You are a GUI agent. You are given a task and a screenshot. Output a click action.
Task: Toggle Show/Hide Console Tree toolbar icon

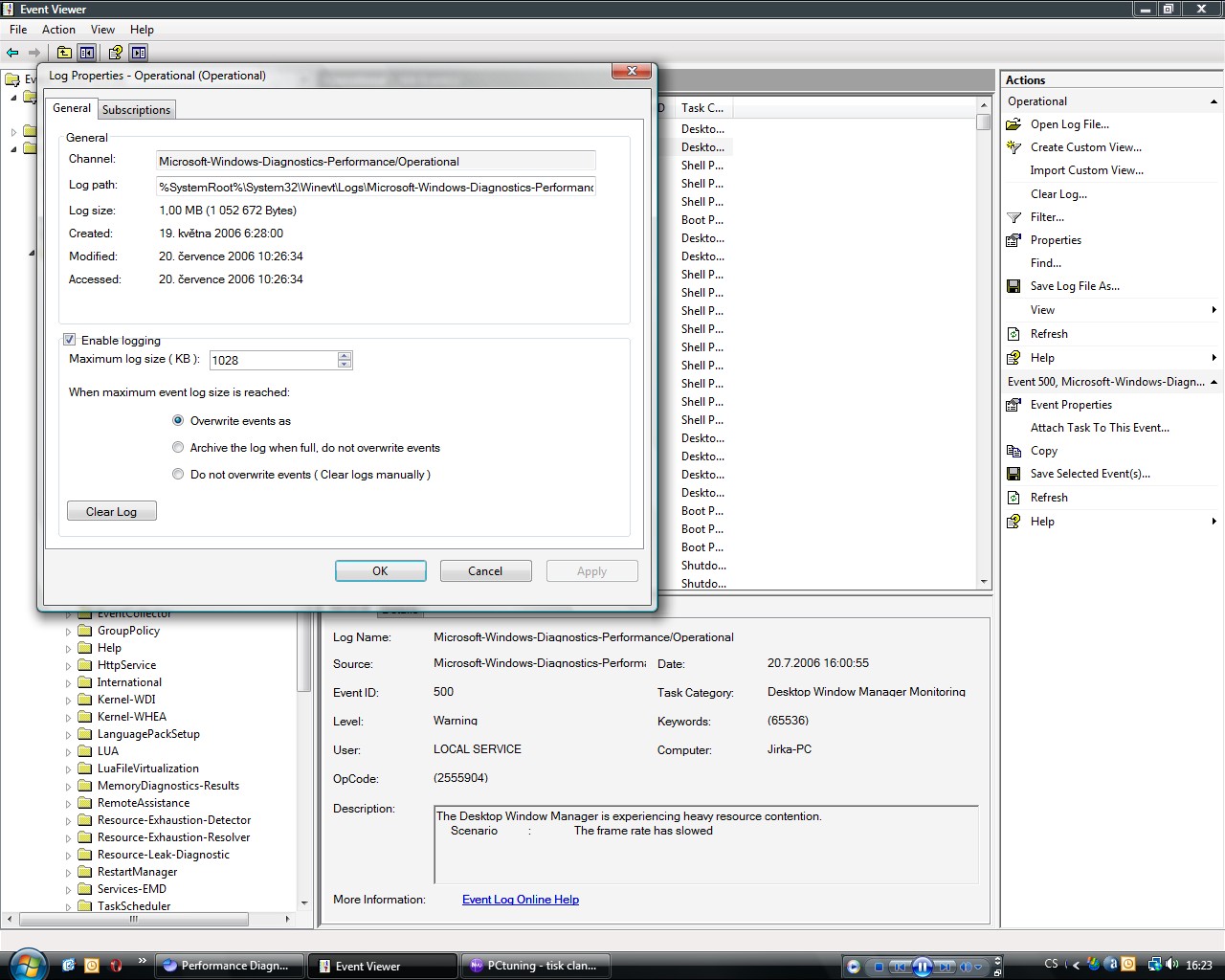87,53
